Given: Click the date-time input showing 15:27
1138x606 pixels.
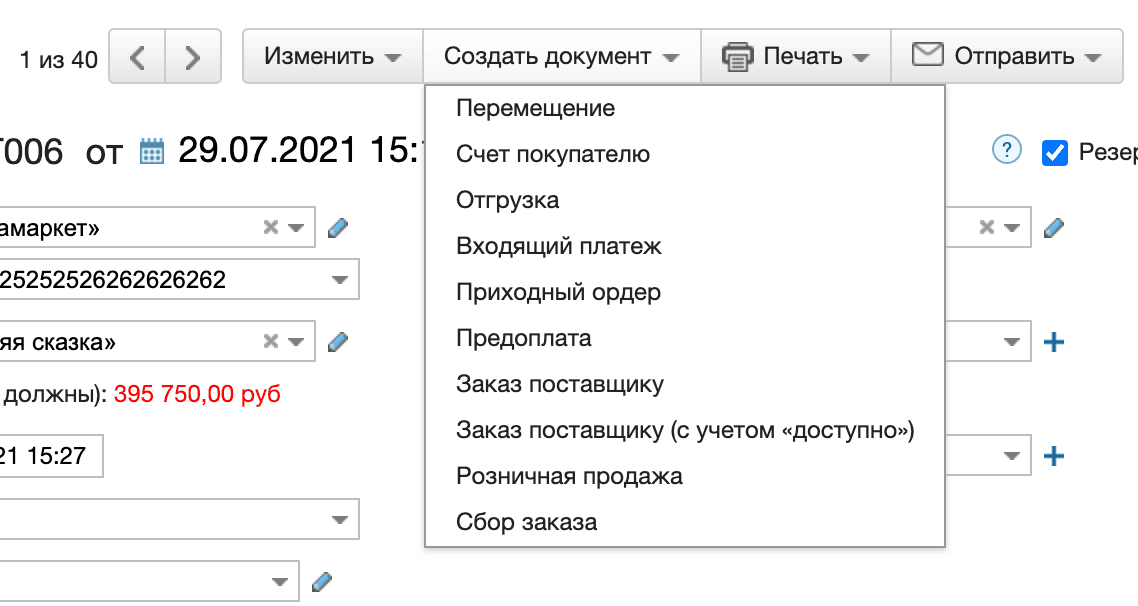Looking at the screenshot, I should tap(50, 455).
